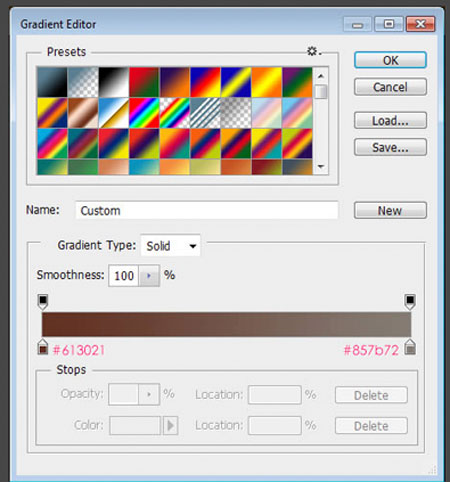Viewport: 450px width, 482px height.
Task: Click the Cancel button
Action: [x=390, y=87]
